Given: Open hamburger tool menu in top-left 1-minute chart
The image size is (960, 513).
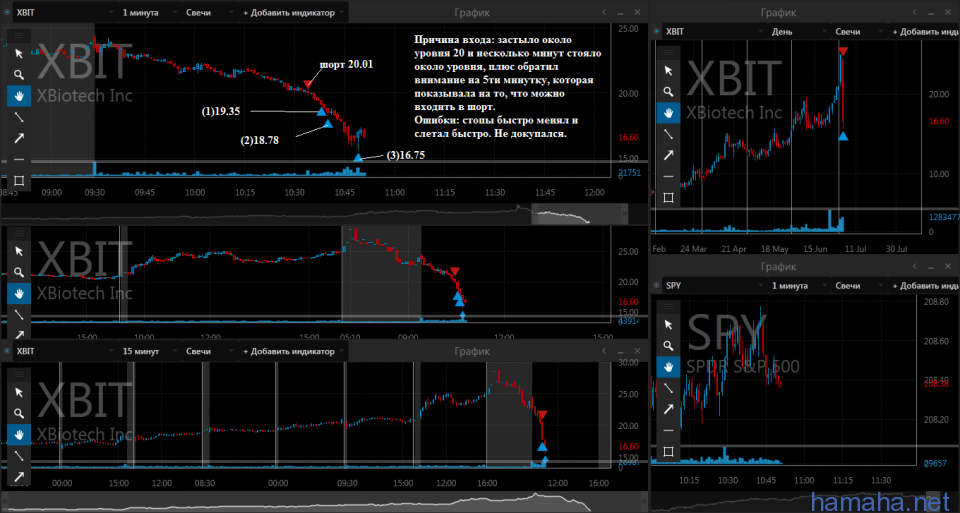Looking at the screenshot, I should point(19,36).
